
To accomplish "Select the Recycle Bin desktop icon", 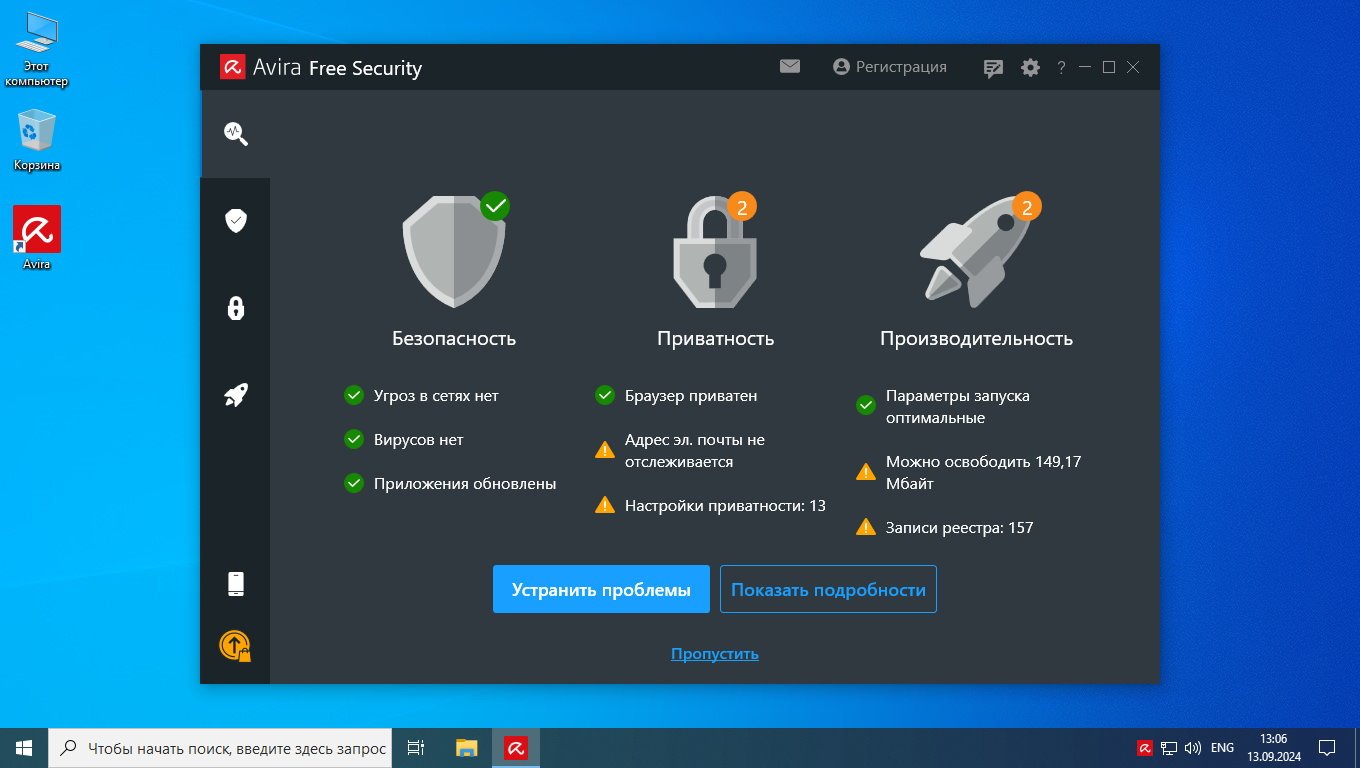I will [37, 140].
